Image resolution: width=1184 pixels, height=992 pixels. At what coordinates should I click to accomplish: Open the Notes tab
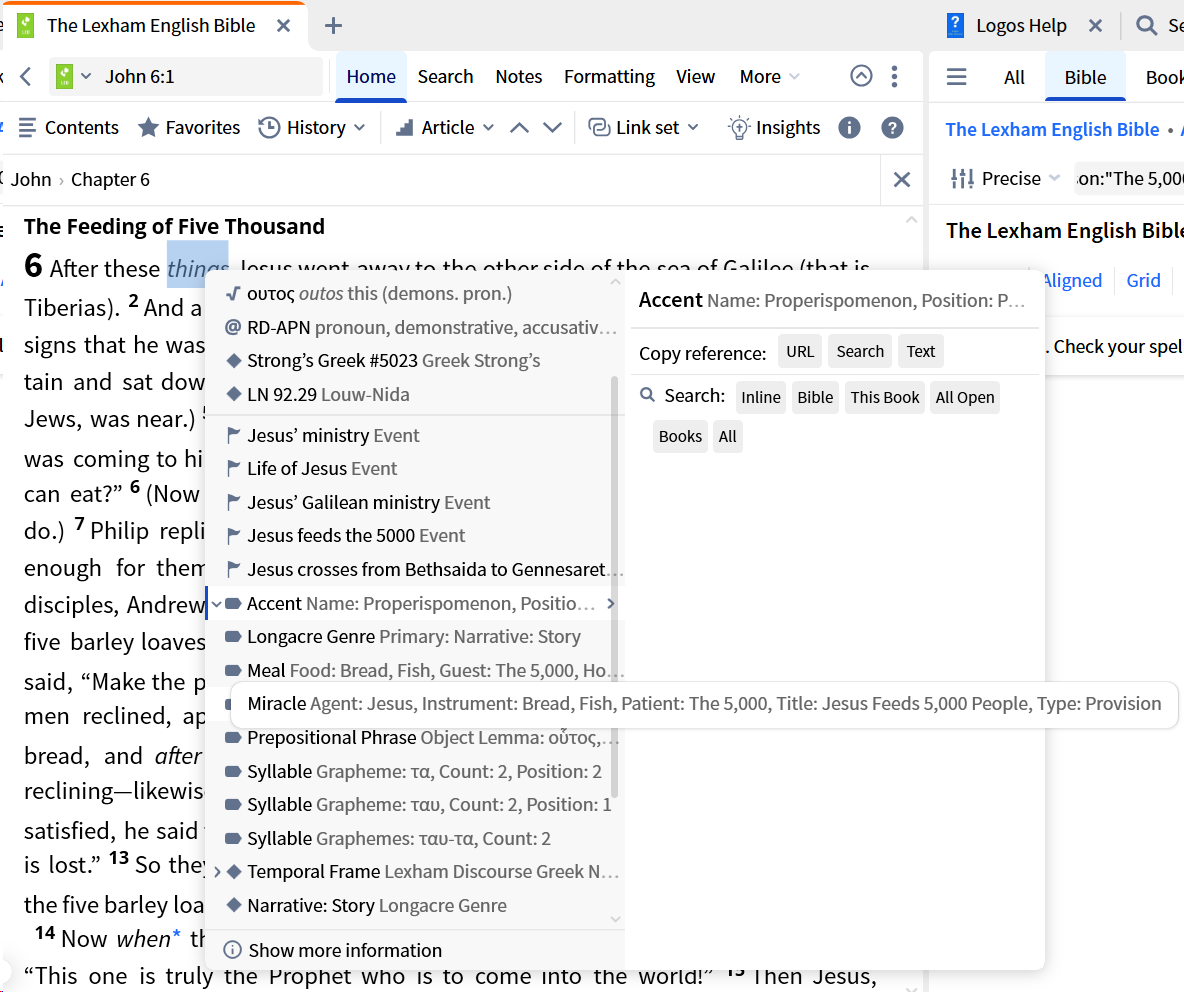tap(519, 76)
